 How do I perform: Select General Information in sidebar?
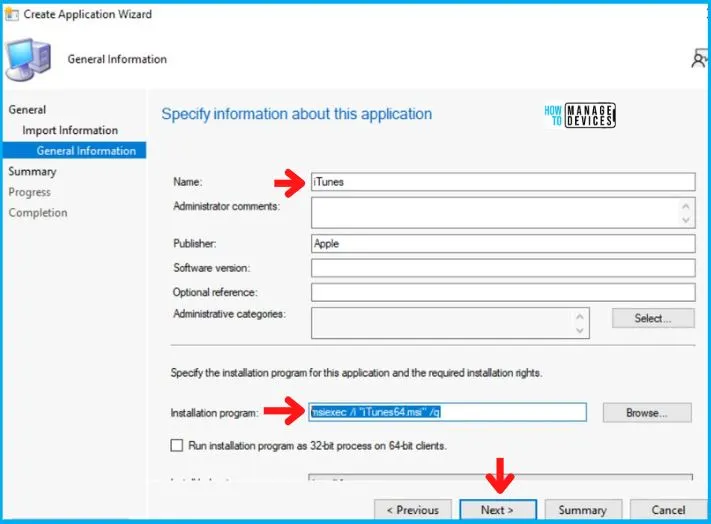click(74, 150)
